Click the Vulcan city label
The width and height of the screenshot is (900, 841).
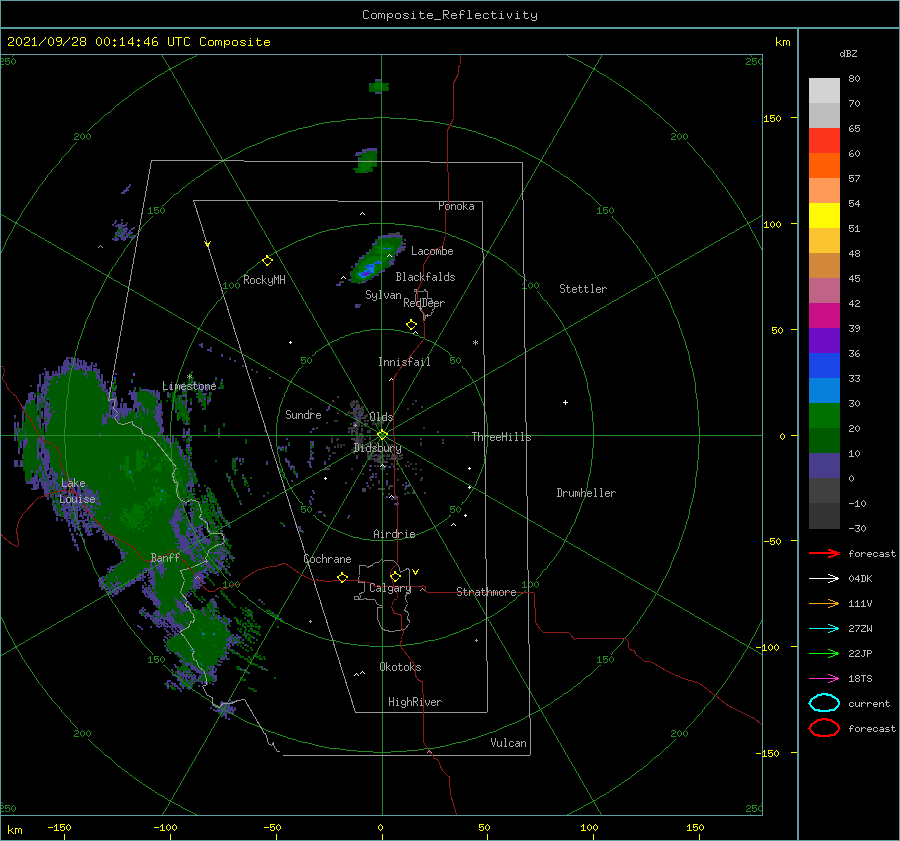tap(509, 743)
